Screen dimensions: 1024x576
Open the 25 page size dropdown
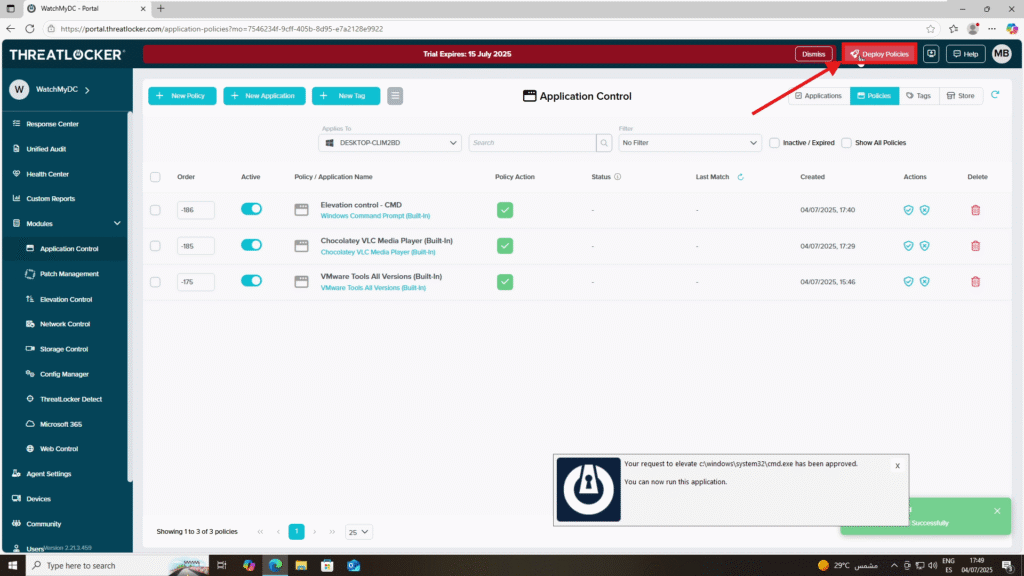click(359, 532)
